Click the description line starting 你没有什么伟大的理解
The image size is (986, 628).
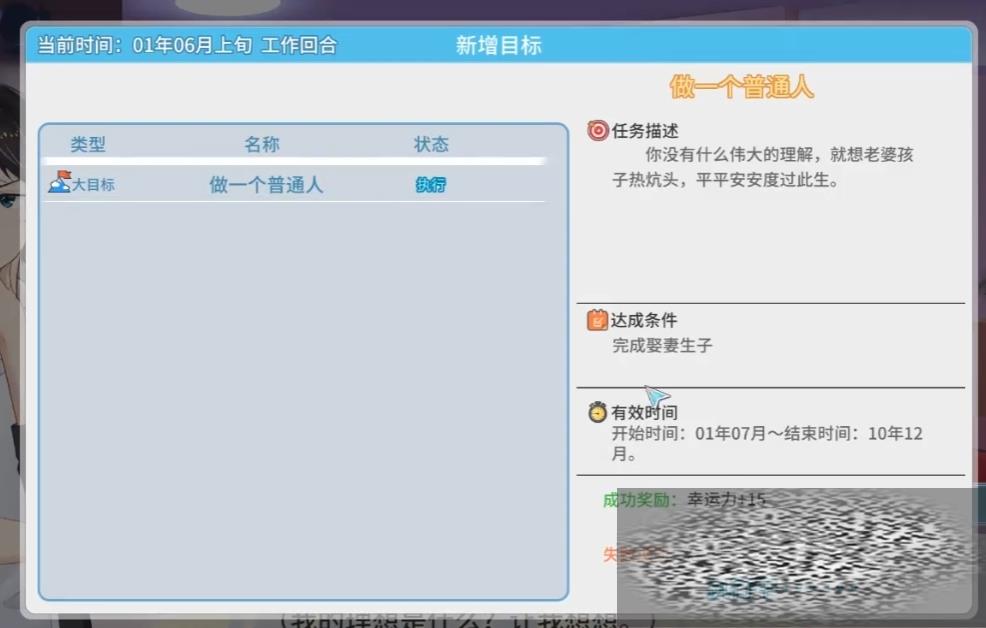[x=779, y=155]
